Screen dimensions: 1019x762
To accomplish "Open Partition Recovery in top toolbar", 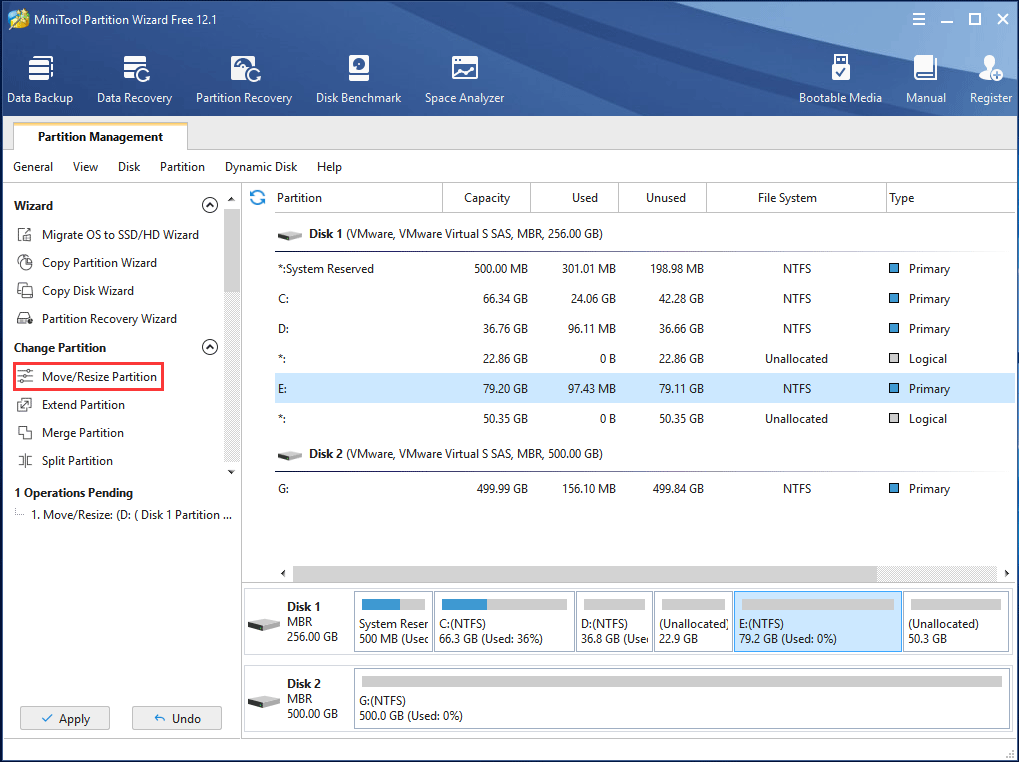I will point(244,80).
